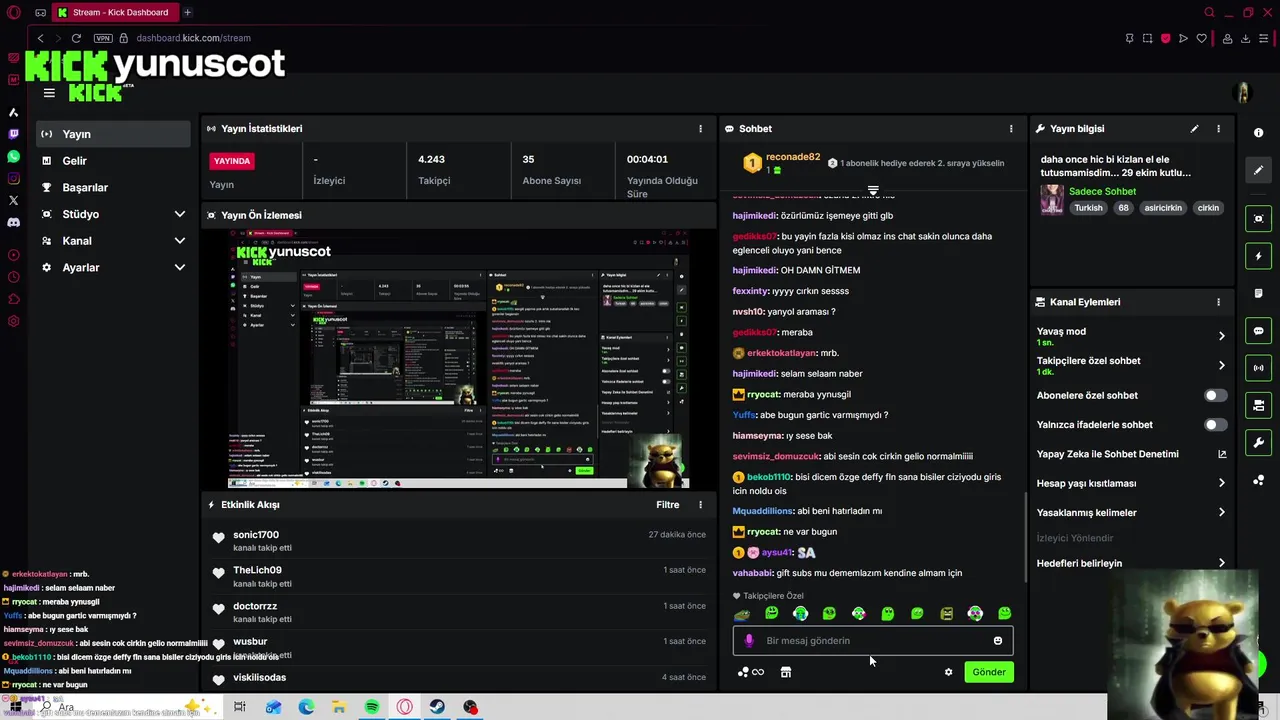Click username reconade82 in gift leaderboard

(793, 157)
